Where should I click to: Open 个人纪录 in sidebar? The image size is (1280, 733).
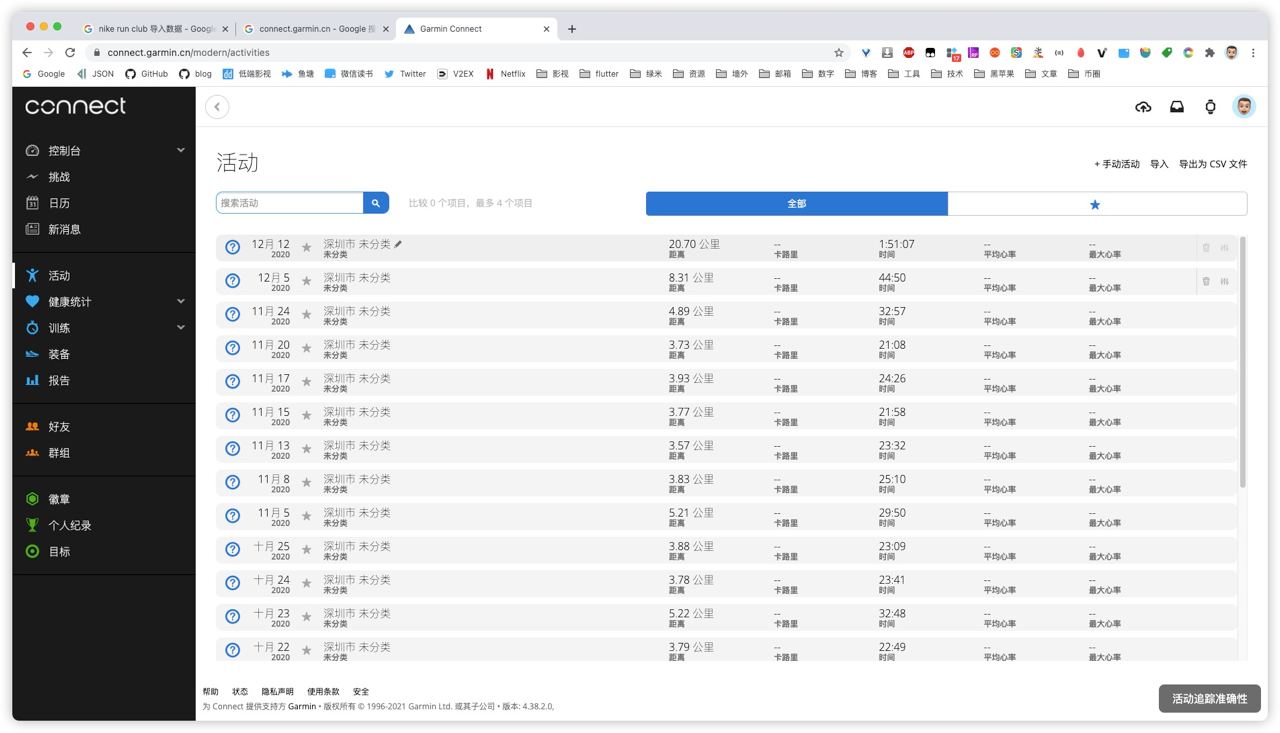tap(69, 525)
